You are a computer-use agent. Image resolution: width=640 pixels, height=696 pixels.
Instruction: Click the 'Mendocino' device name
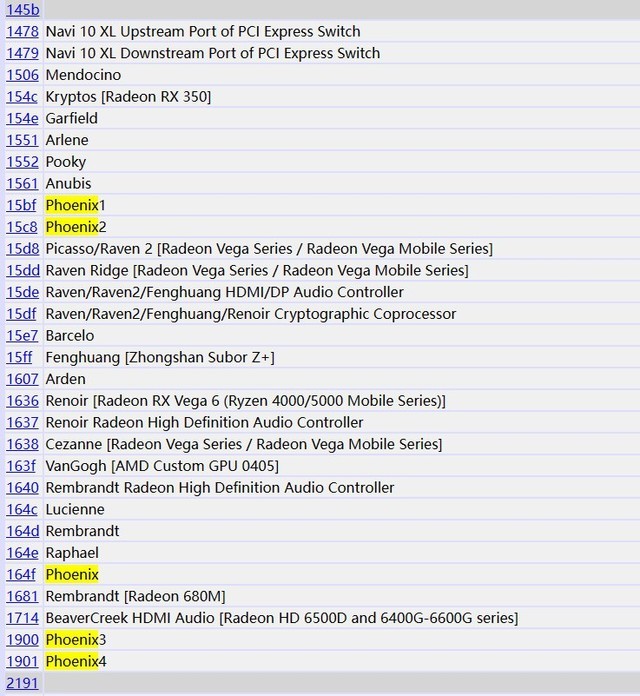[83, 75]
